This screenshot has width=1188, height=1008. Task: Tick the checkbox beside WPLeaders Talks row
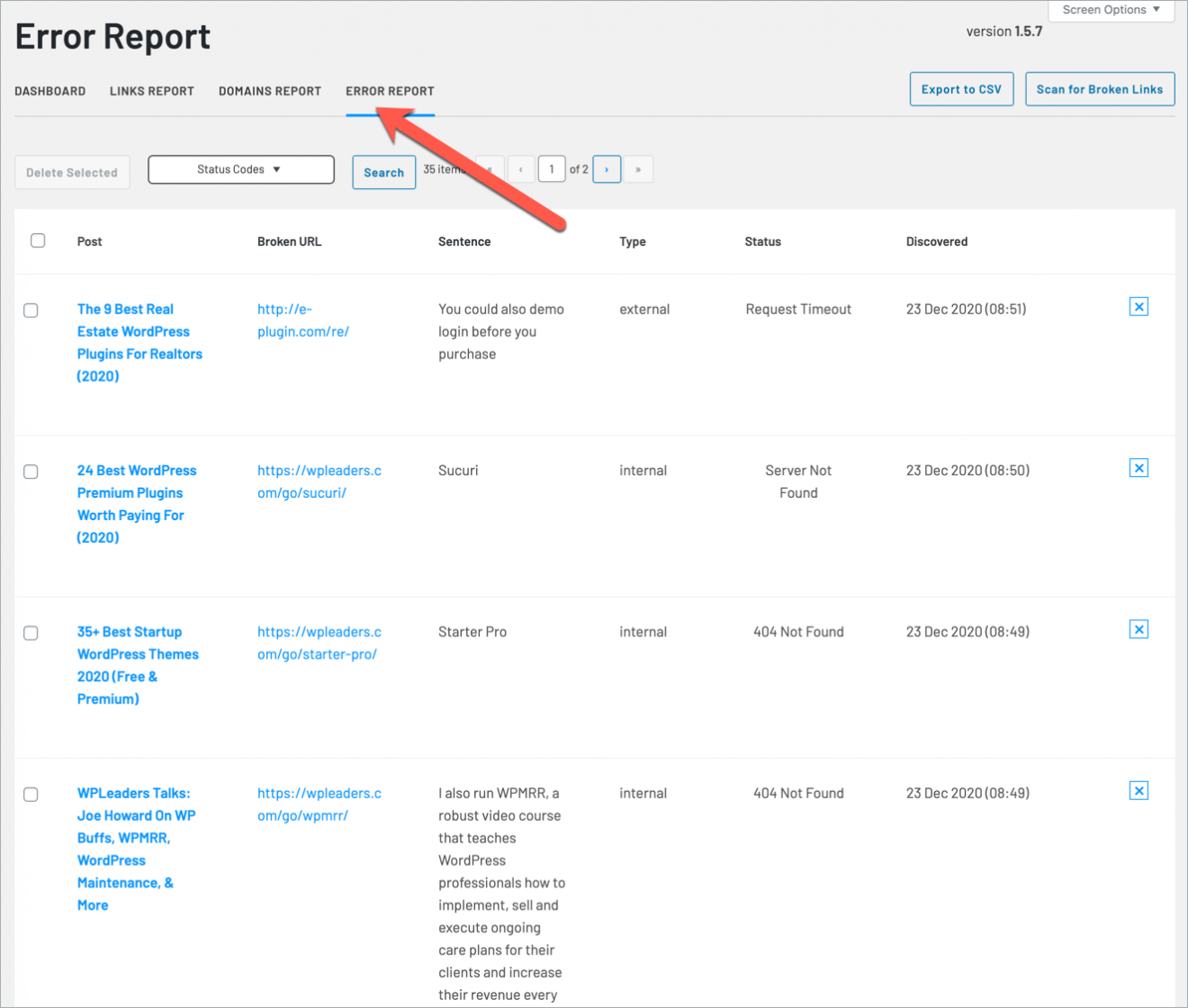pos(31,794)
